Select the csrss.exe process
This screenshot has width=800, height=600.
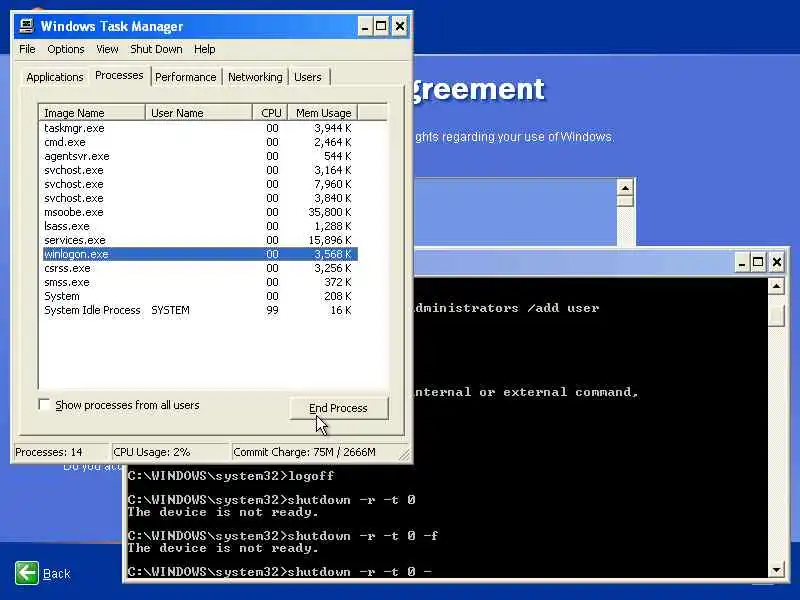tap(200, 268)
